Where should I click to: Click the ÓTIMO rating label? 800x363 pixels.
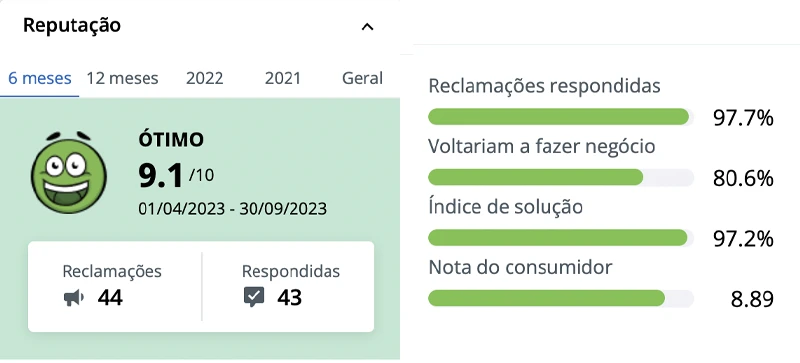point(171,140)
